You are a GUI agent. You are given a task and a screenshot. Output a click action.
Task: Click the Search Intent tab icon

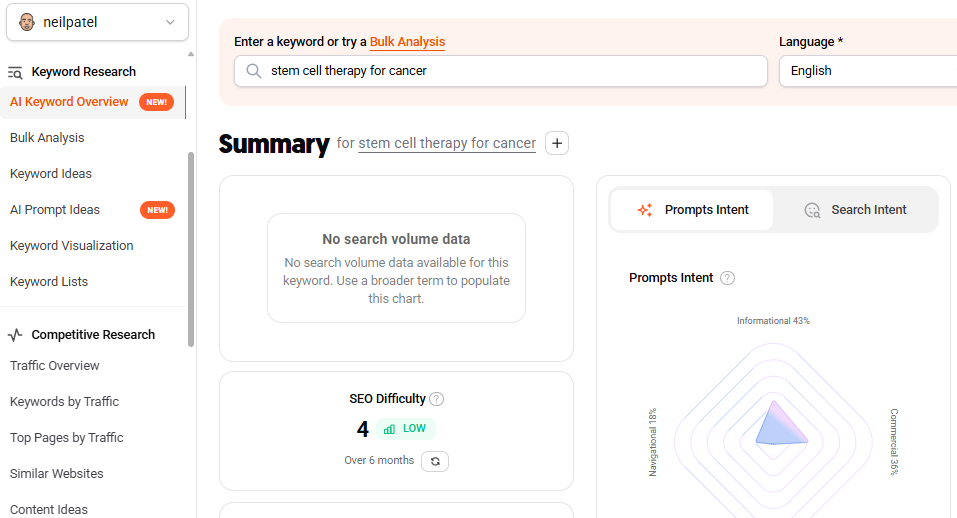tap(812, 210)
